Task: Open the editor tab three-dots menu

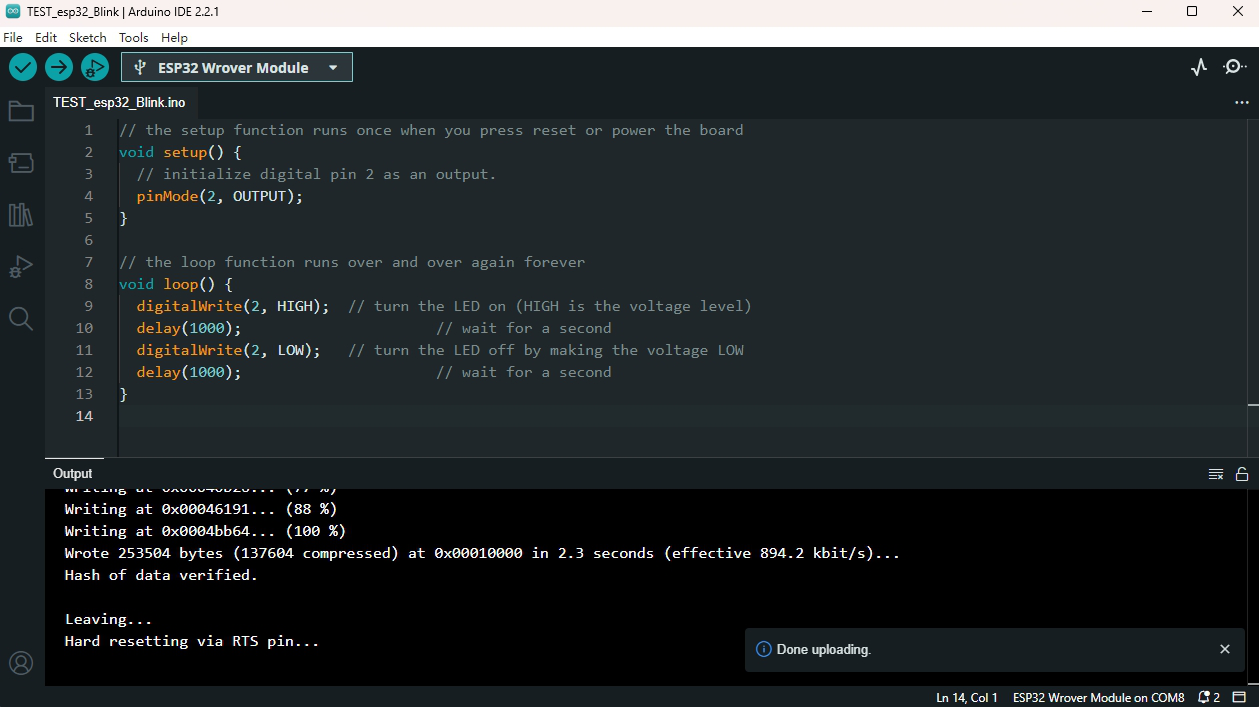Action: (1242, 102)
